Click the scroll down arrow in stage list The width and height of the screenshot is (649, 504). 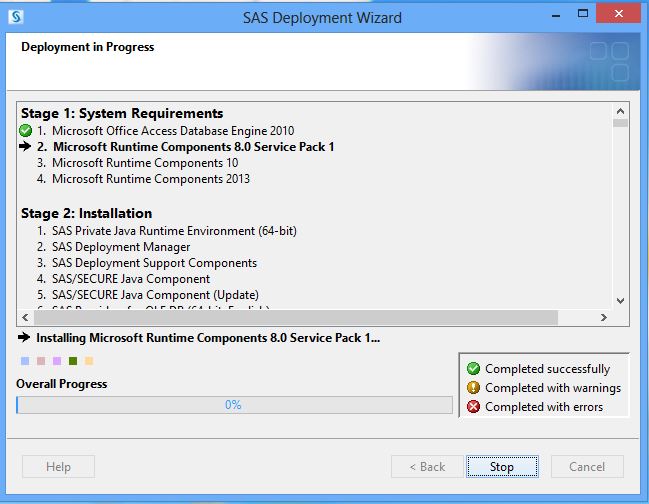click(620, 301)
